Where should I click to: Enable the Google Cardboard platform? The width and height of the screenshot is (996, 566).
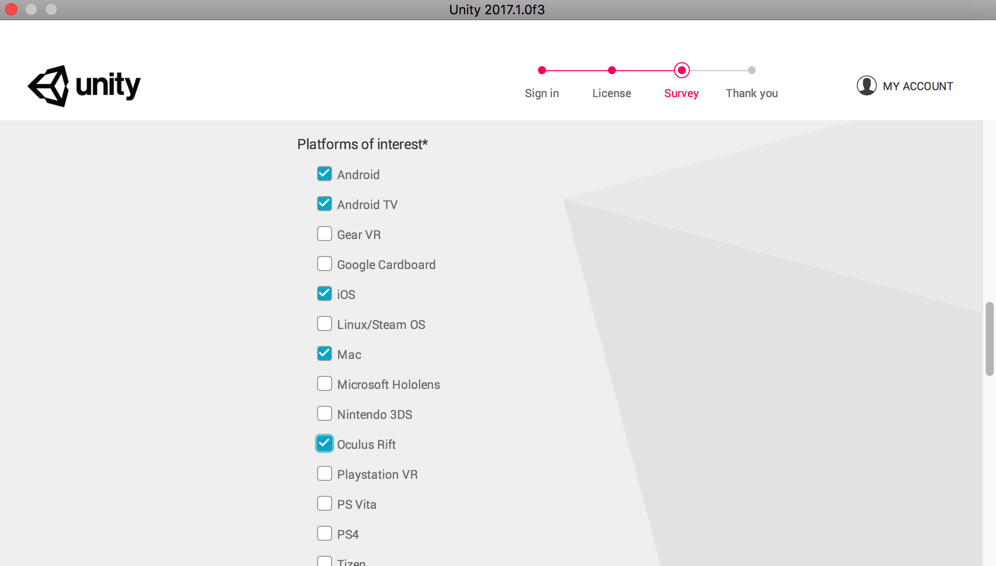(x=324, y=264)
